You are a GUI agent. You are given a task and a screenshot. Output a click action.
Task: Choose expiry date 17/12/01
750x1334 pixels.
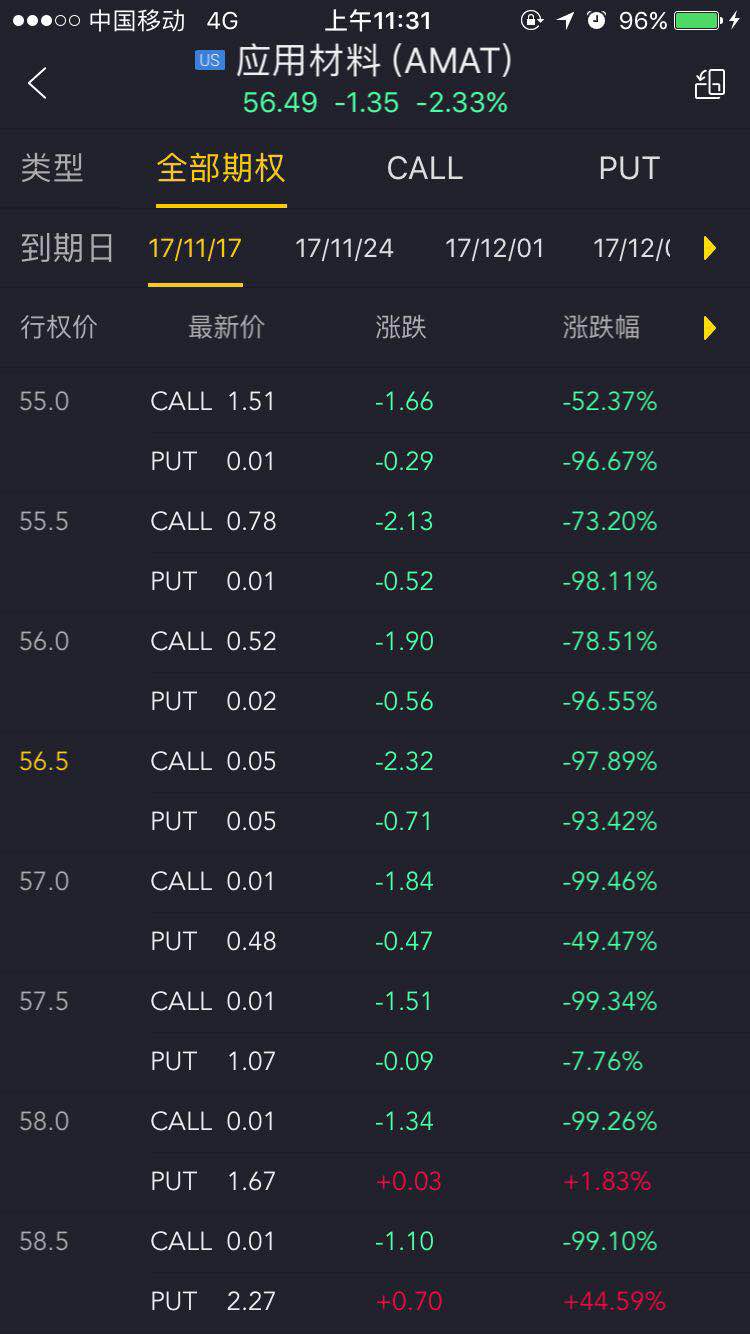click(494, 248)
